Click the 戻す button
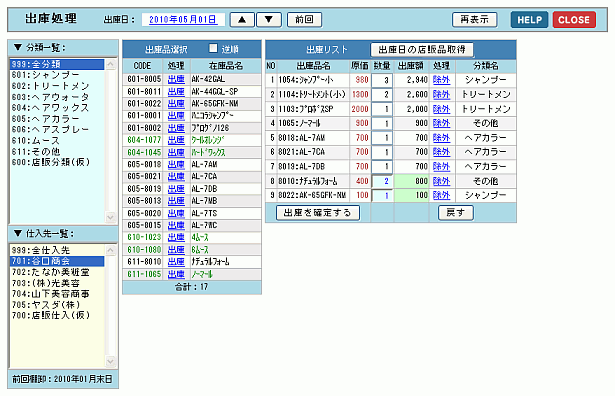Viewport: 615px width, 396px height. click(455, 213)
